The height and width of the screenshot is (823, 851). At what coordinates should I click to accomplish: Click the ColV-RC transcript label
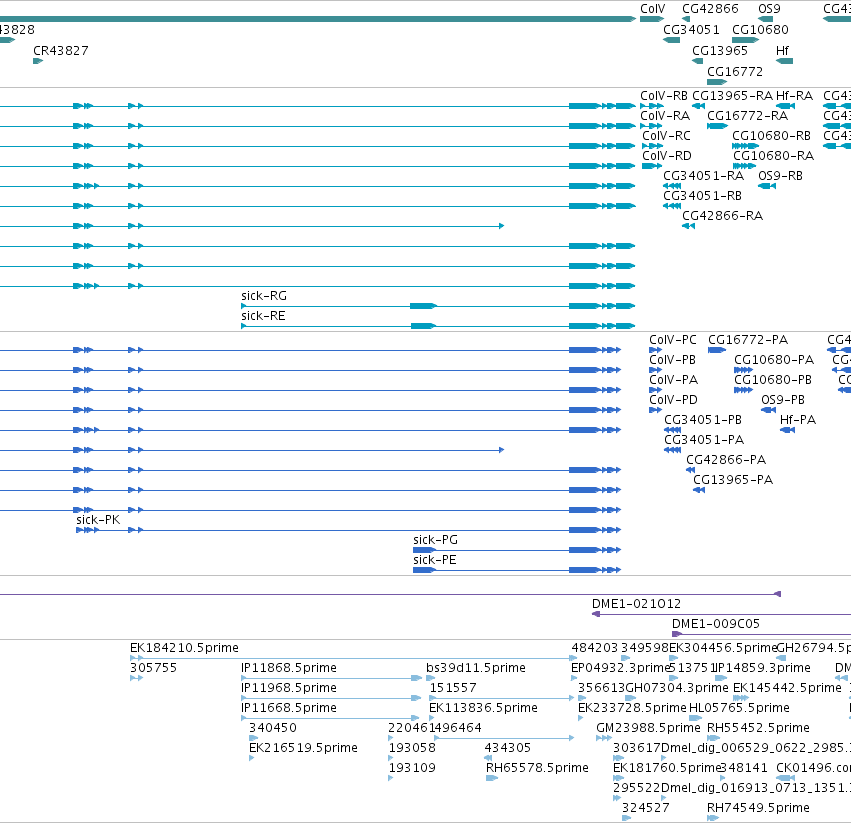click(x=666, y=136)
